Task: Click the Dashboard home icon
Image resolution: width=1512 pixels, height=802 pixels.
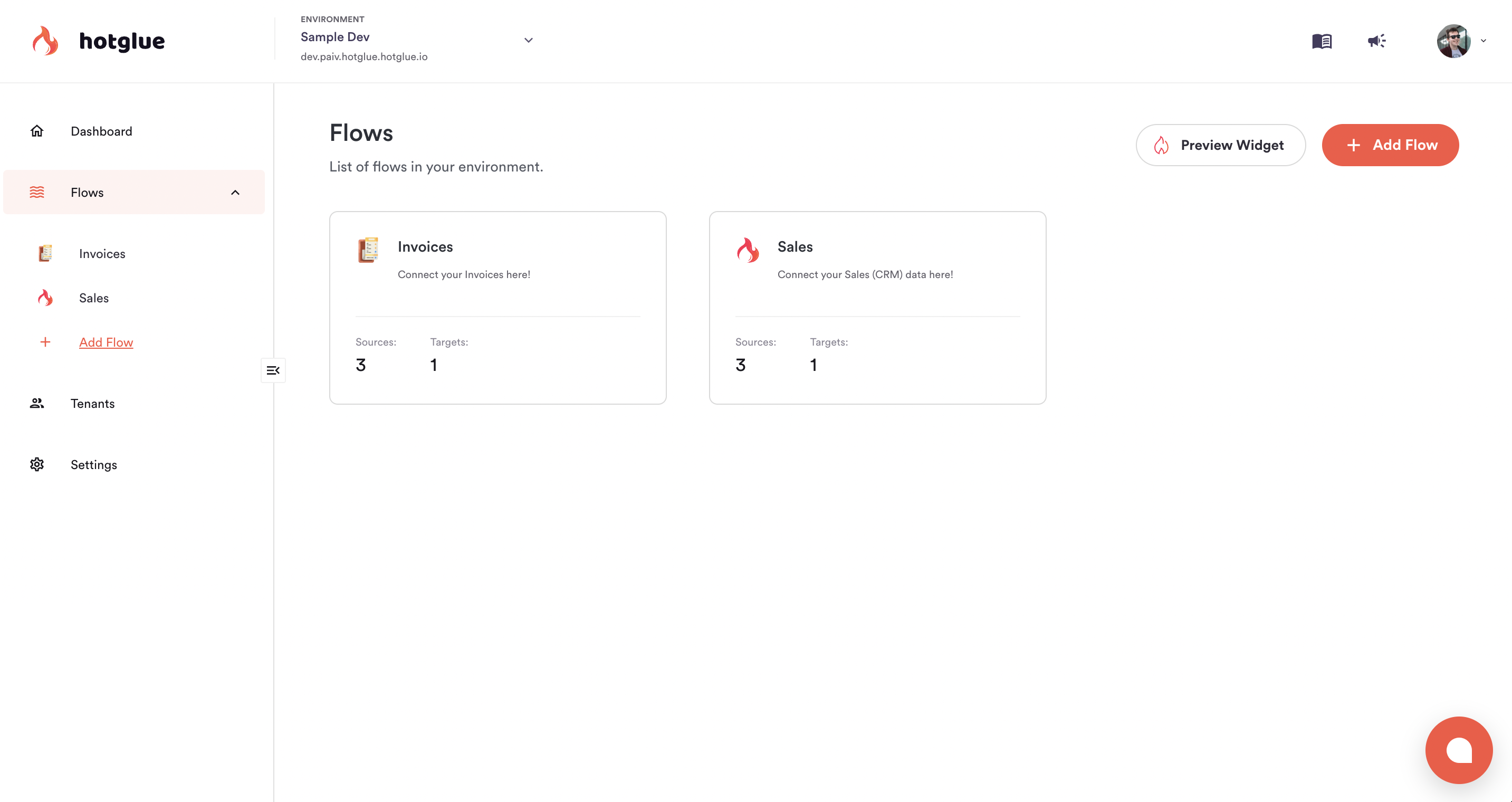Action: point(37,131)
